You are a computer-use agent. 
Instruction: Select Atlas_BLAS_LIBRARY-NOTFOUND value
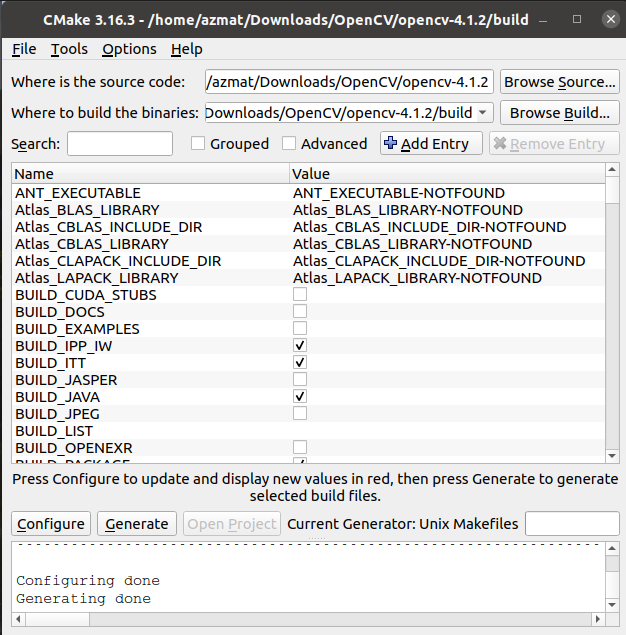pyautogui.click(x=408, y=210)
